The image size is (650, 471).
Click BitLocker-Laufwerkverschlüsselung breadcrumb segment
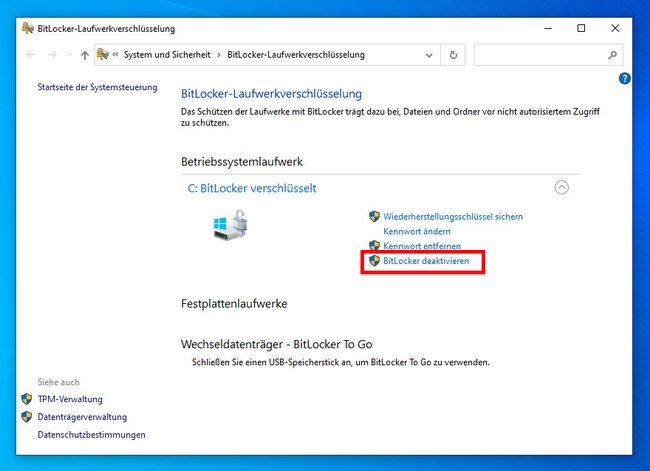click(296, 55)
